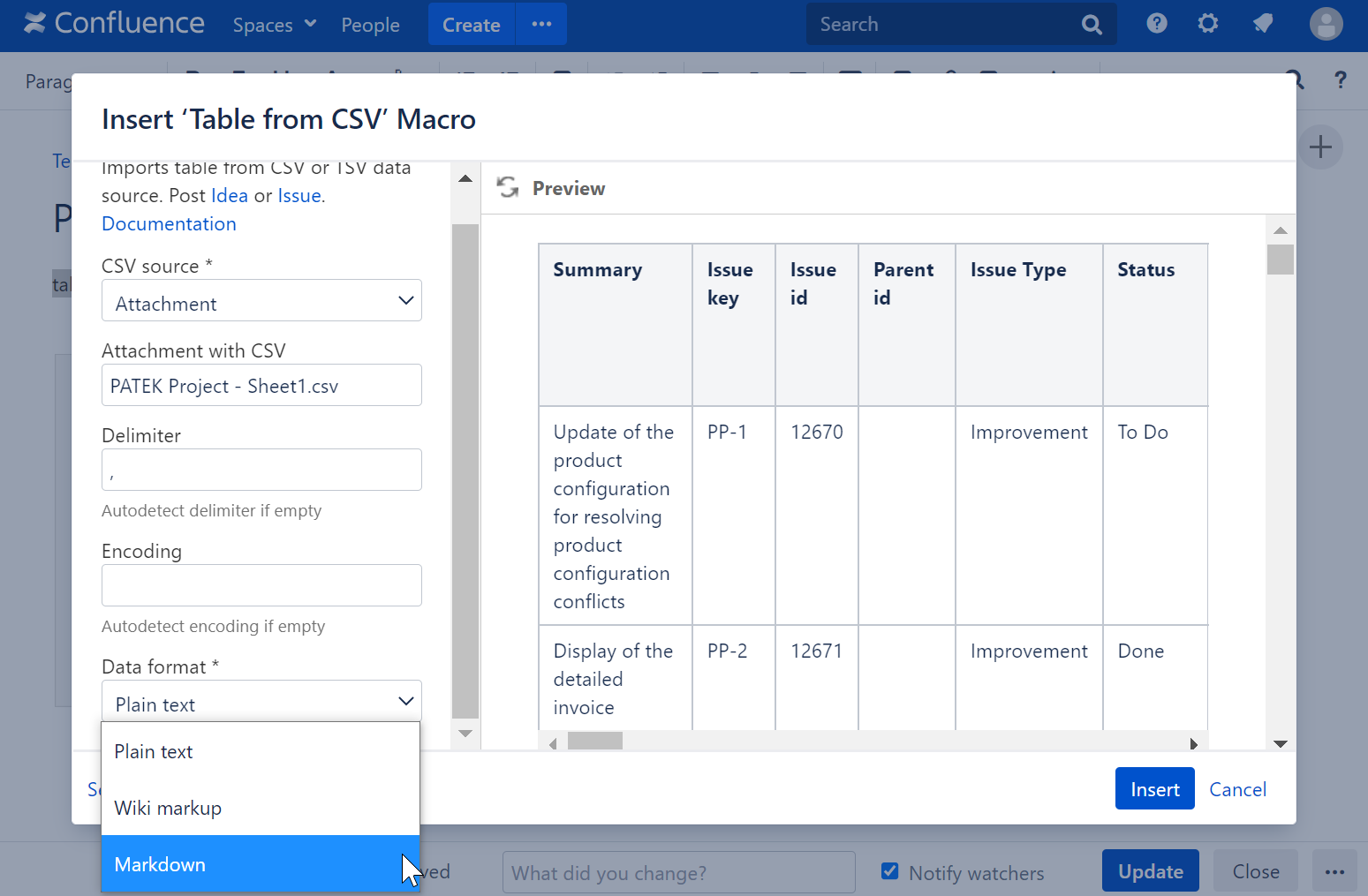
Task: Open more options via the ellipsis next to Create
Action: pyautogui.click(x=540, y=24)
